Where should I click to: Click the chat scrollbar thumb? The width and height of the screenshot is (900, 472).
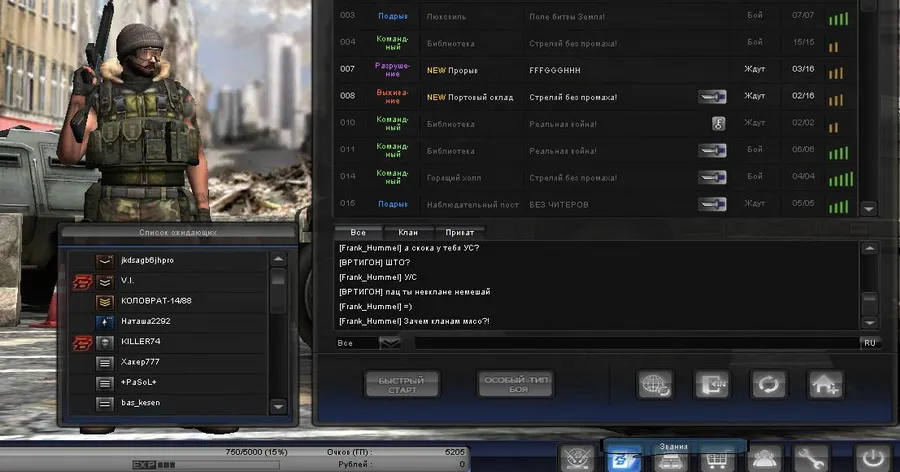click(870, 301)
